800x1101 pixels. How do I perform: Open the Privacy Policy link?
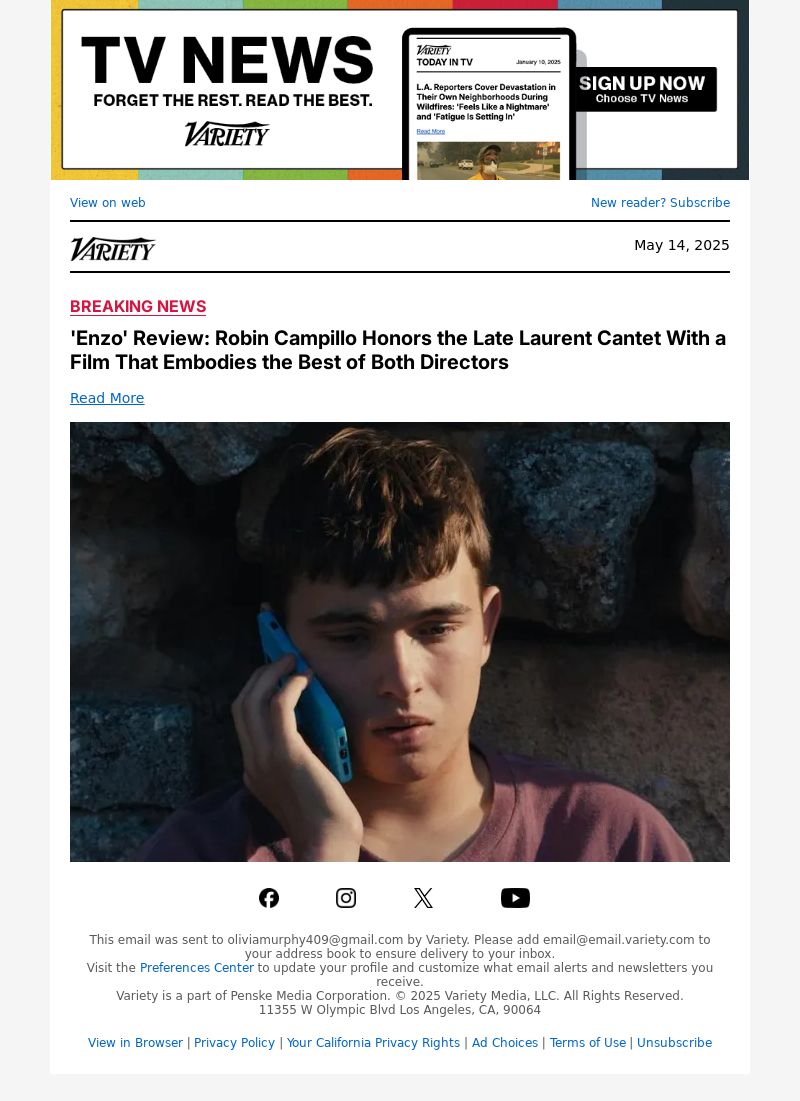coord(234,1043)
